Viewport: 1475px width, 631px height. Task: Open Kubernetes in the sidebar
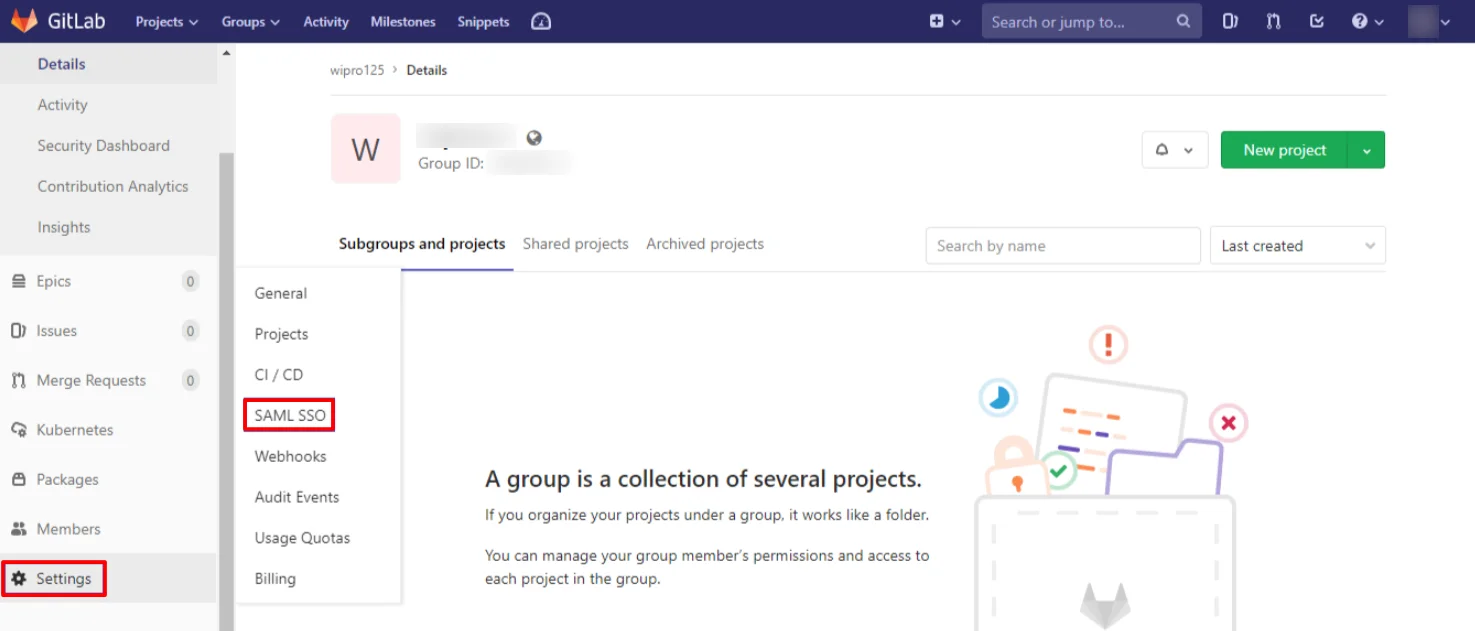(74, 430)
